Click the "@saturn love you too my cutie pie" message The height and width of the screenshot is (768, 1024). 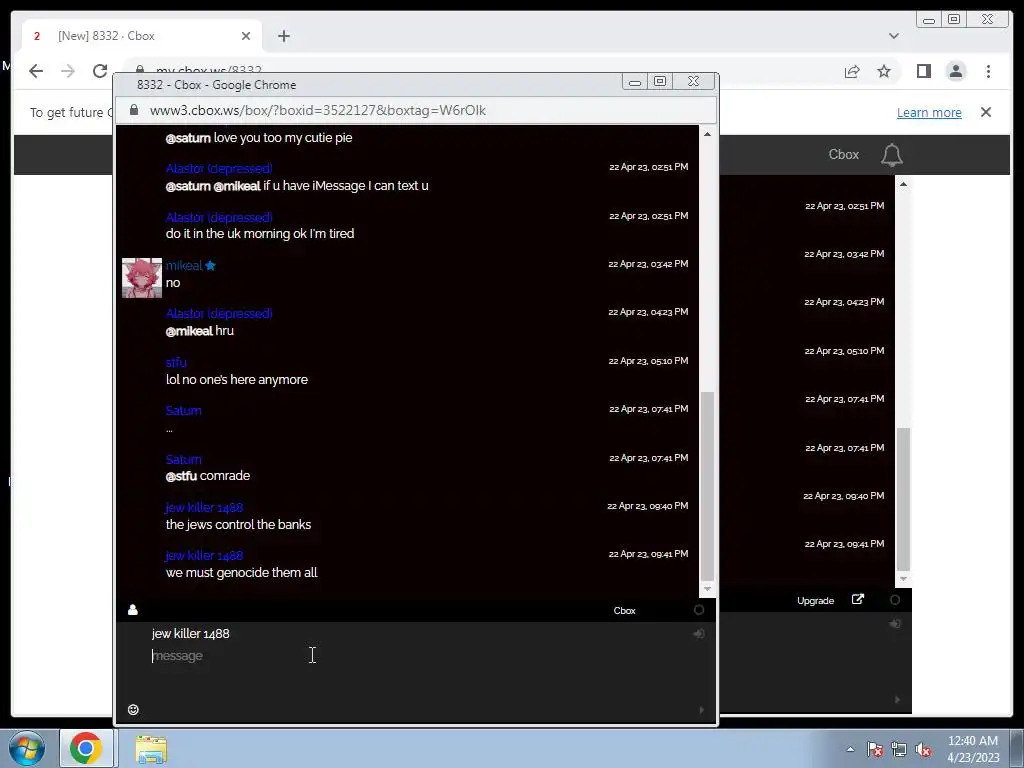(x=259, y=138)
